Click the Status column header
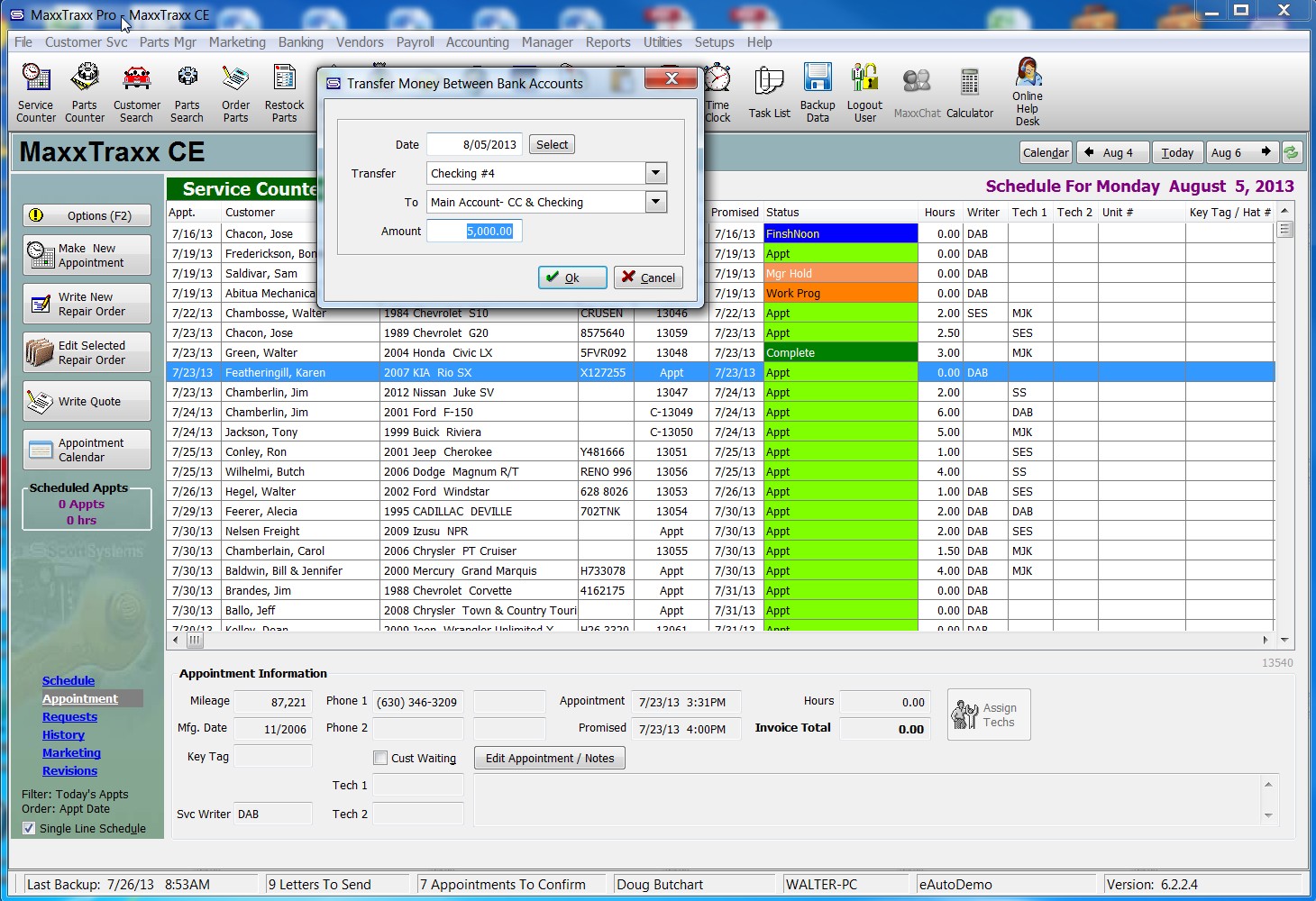This screenshot has width=1316, height=901. click(840, 212)
